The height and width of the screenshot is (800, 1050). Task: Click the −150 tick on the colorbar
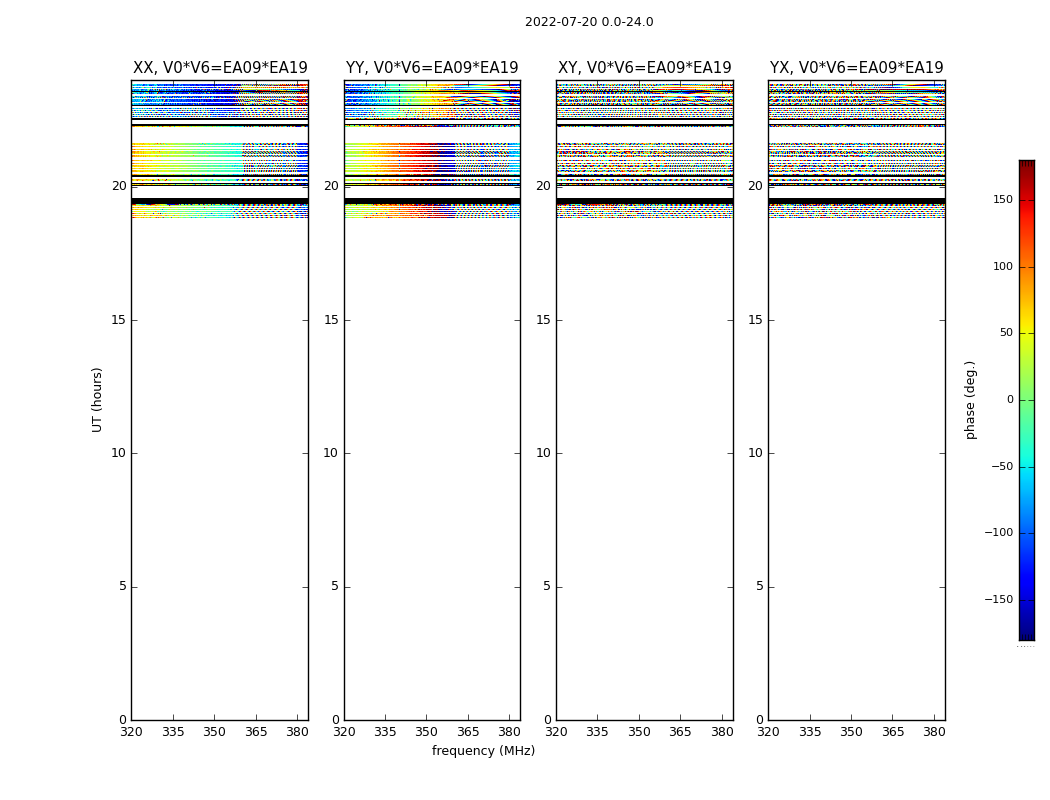998,600
